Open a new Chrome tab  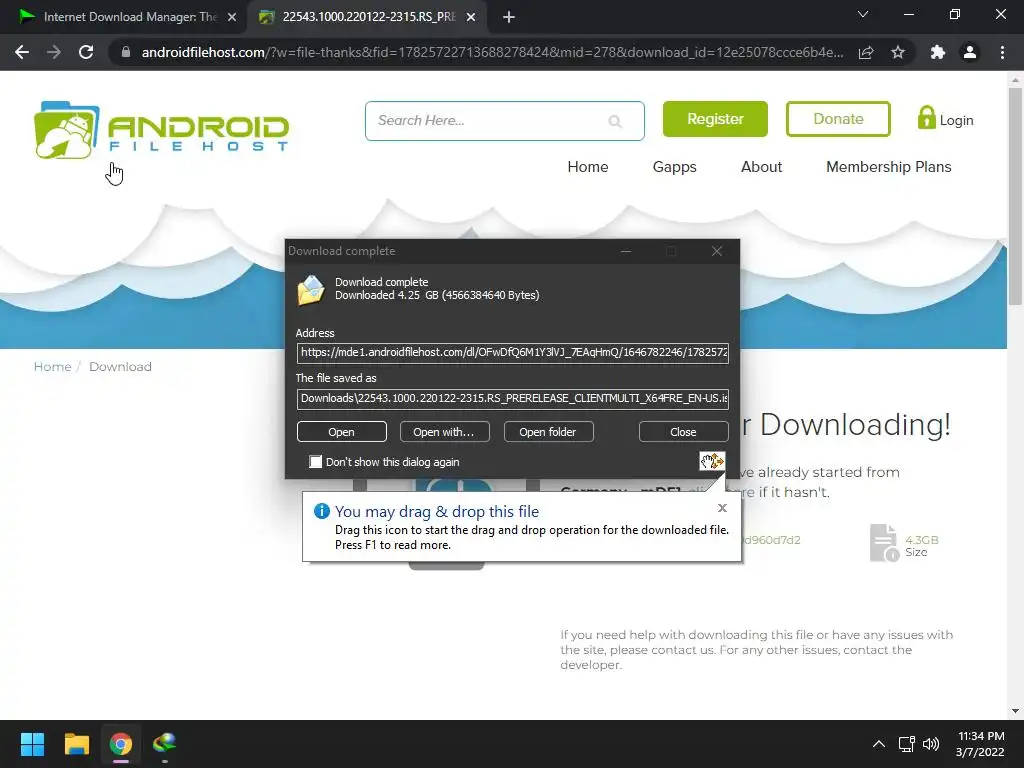pyautogui.click(x=509, y=17)
